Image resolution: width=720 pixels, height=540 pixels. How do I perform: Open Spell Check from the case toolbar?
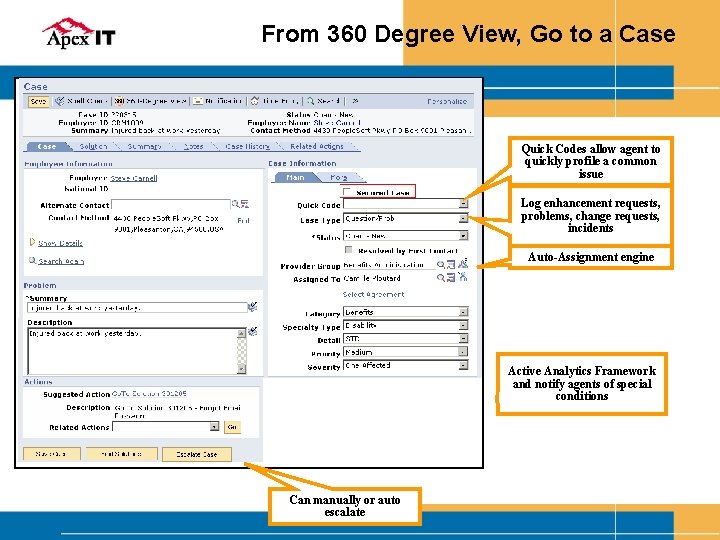click(x=81, y=101)
